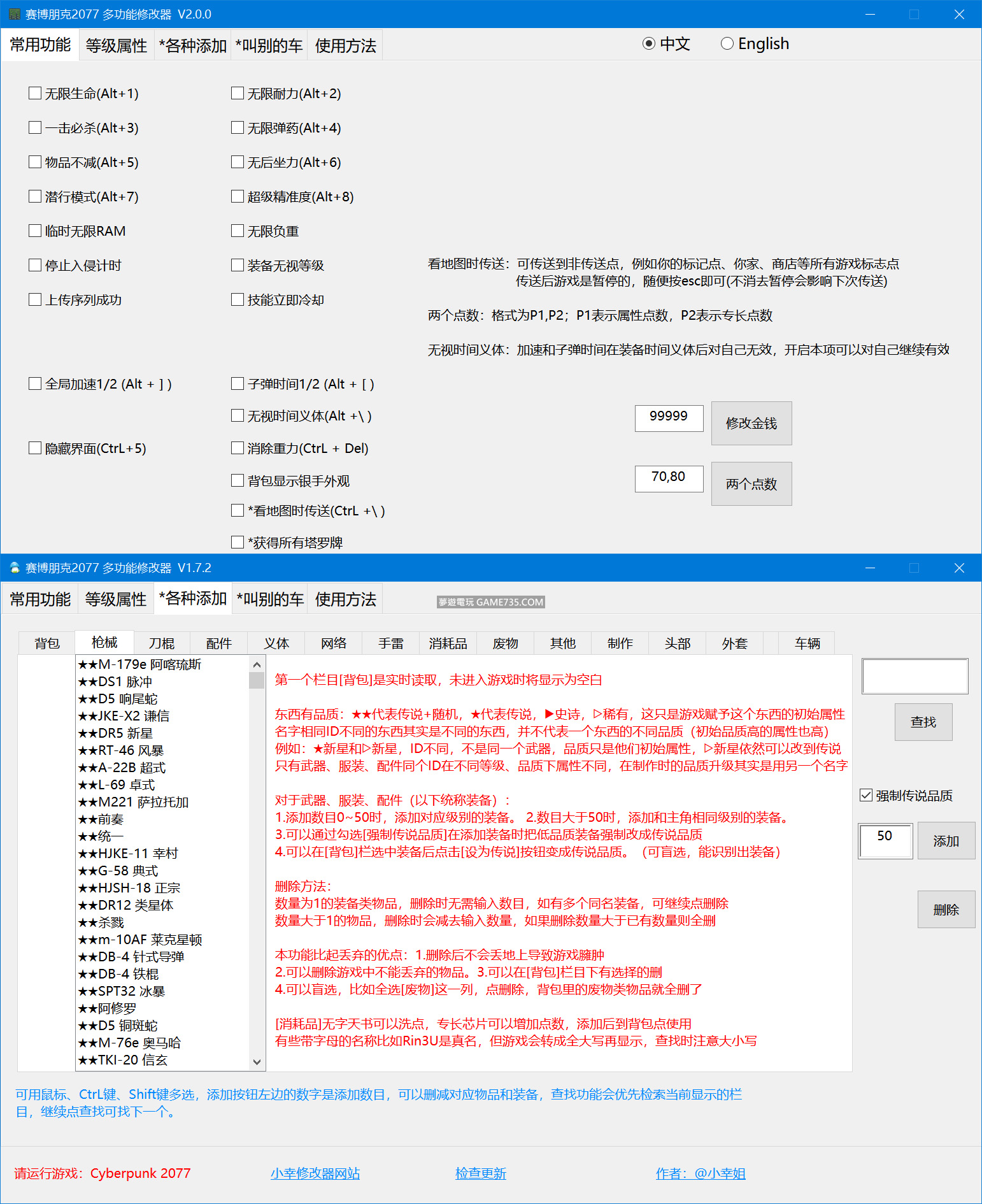This screenshot has height=1204, width=982.
Task: Click the V2.0.0 window title bar app icon
Action: click(x=15, y=14)
